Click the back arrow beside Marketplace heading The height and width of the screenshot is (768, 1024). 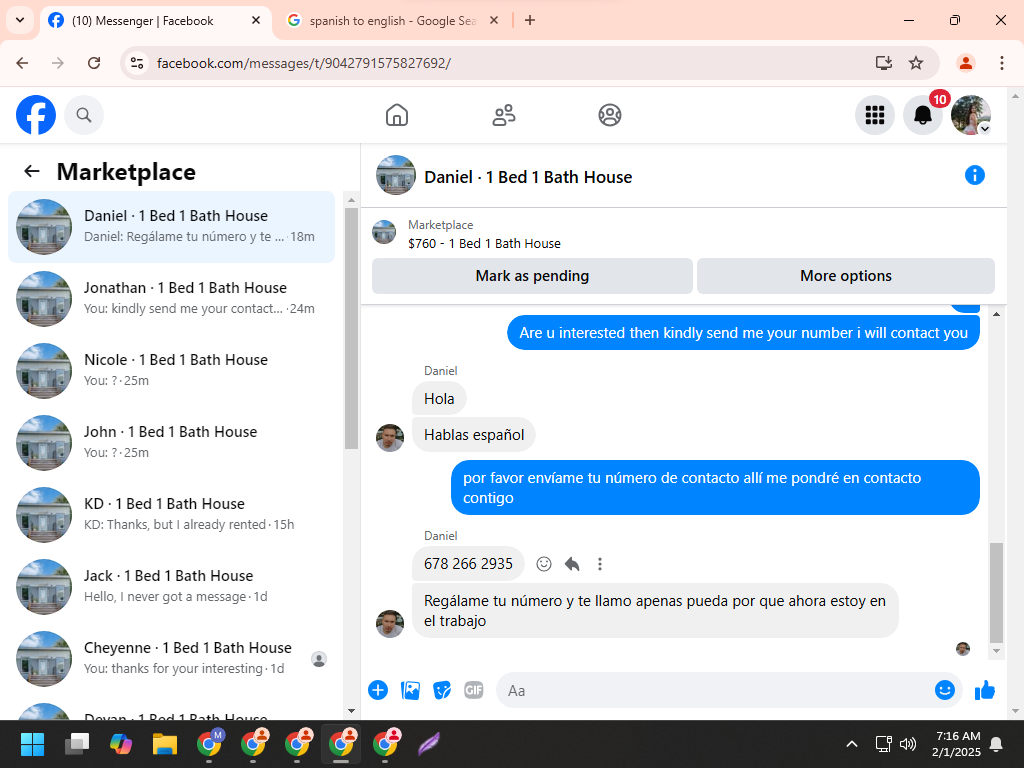tap(31, 171)
